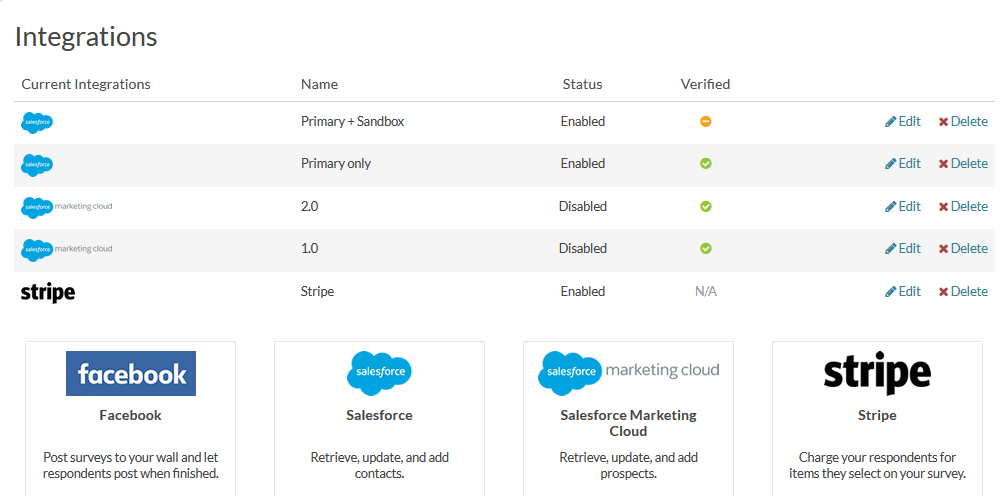
Task: Click the green verified icon for 2.0
Action: (x=705, y=207)
